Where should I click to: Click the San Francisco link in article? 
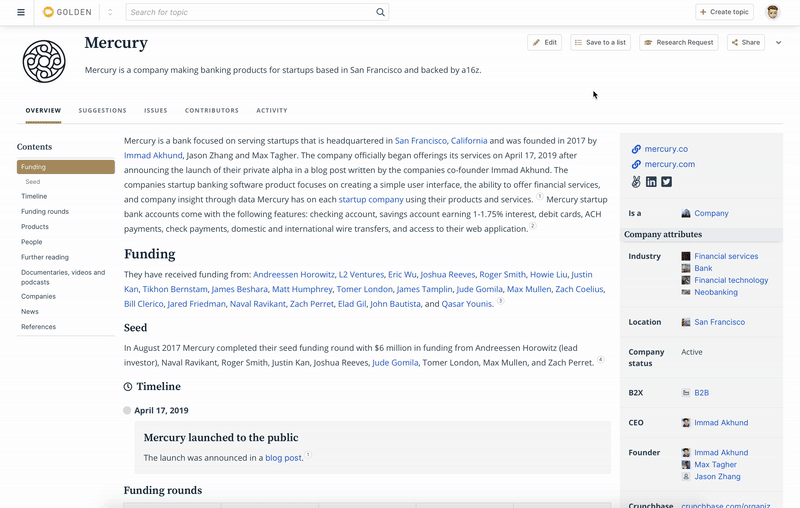tap(420, 141)
